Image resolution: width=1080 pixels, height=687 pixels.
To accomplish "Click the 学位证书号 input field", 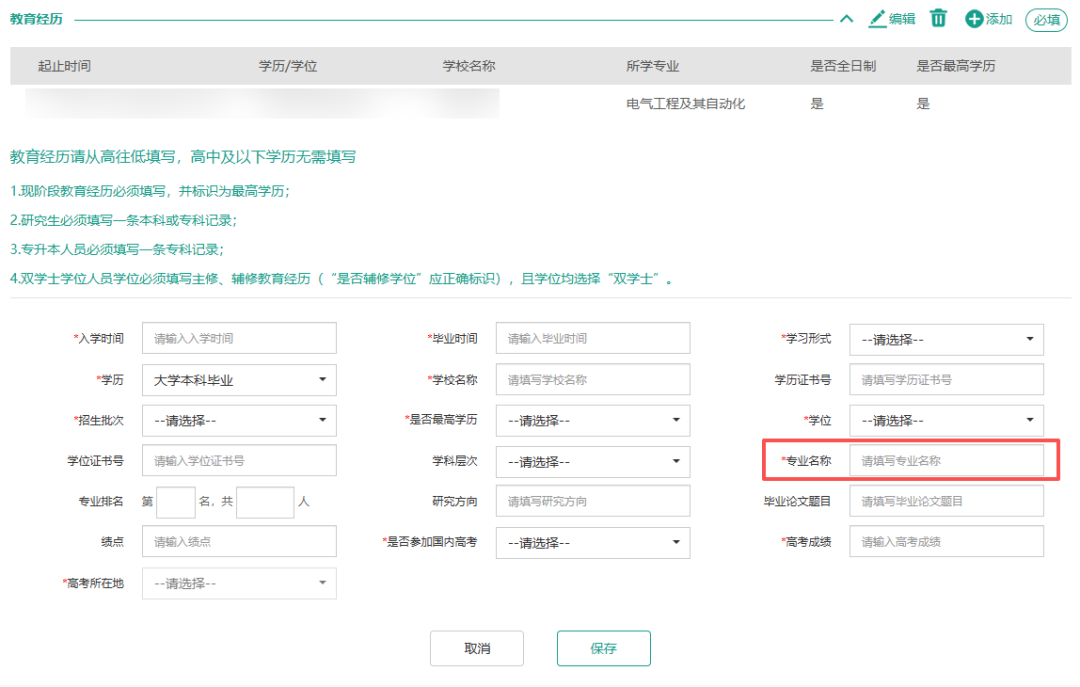I will pyautogui.click(x=239, y=460).
